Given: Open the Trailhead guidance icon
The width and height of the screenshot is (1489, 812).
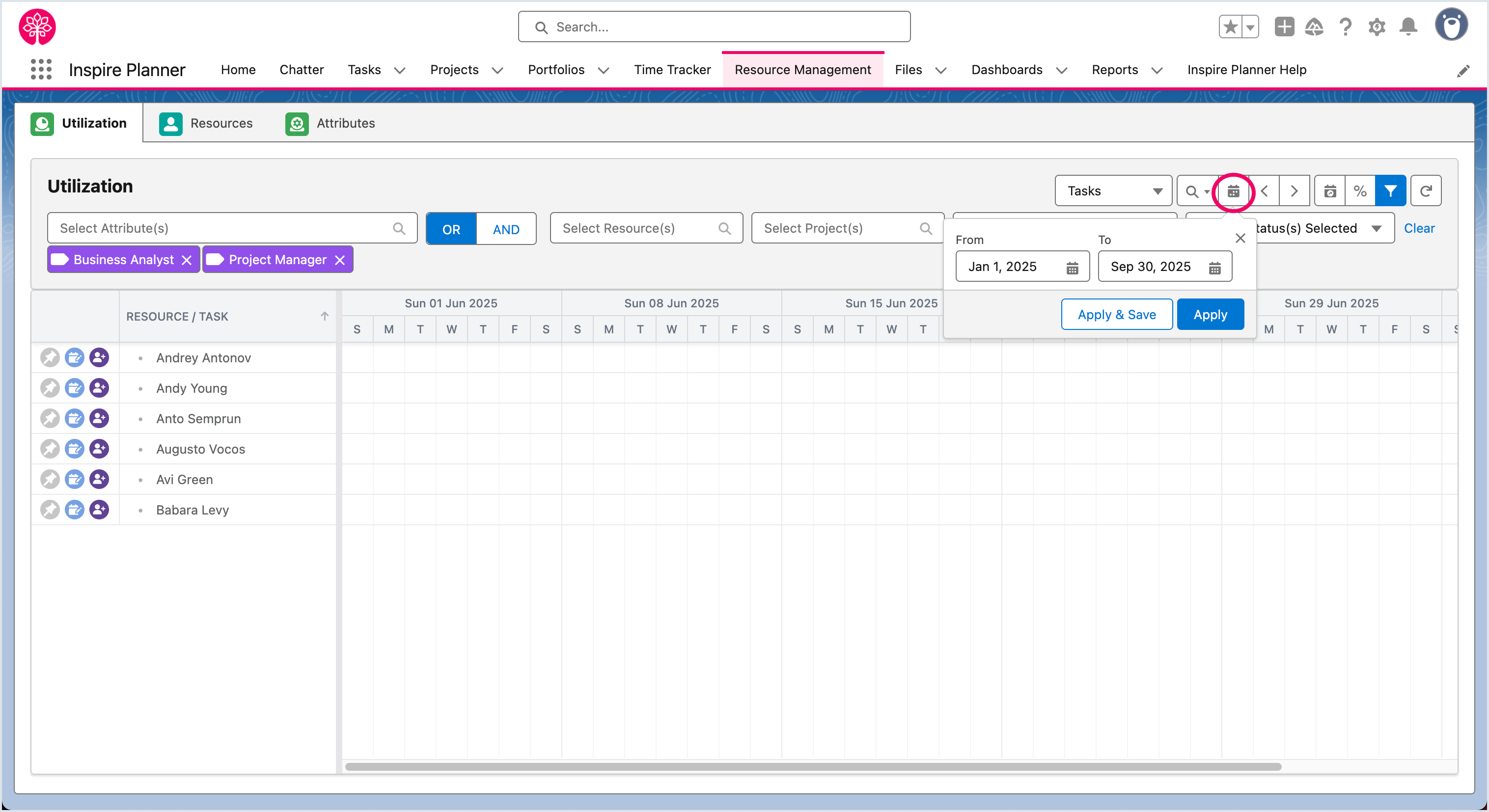Looking at the screenshot, I should click(1314, 27).
